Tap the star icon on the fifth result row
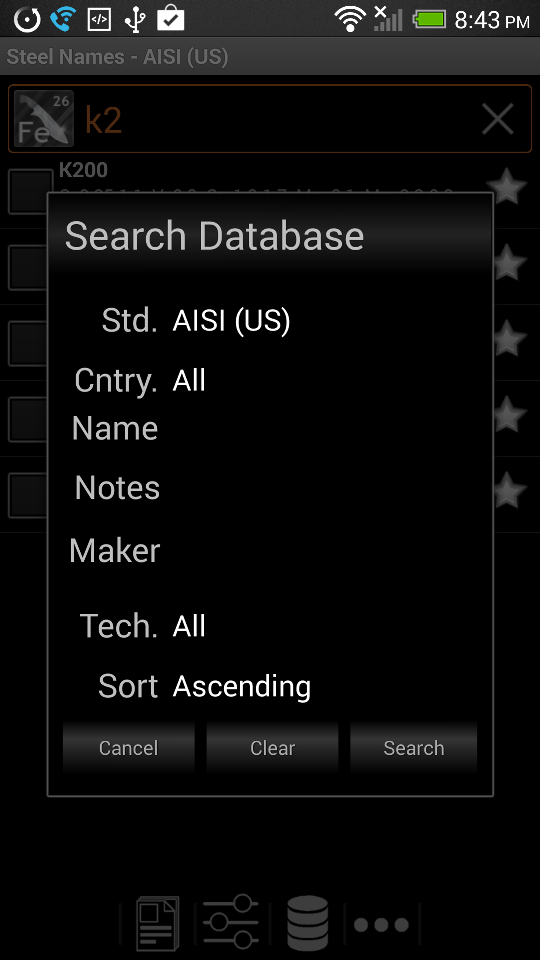The height and width of the screenshot is (960, 540). 509,491
